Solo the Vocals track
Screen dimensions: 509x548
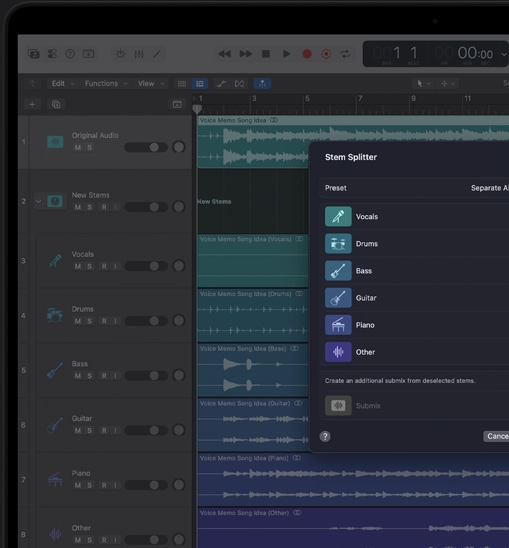(89, 267)
